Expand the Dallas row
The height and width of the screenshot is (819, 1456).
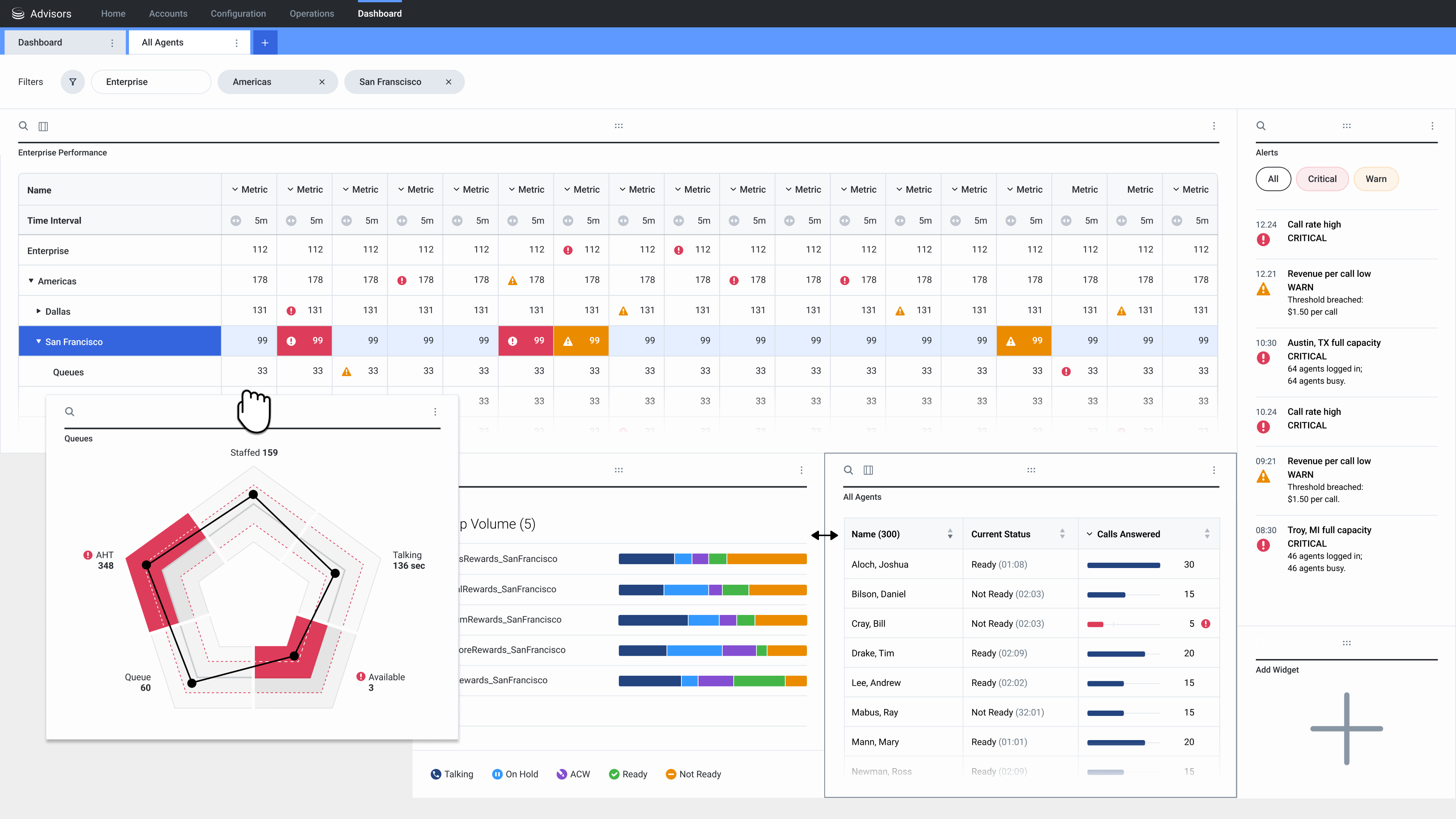click(38, 311)
